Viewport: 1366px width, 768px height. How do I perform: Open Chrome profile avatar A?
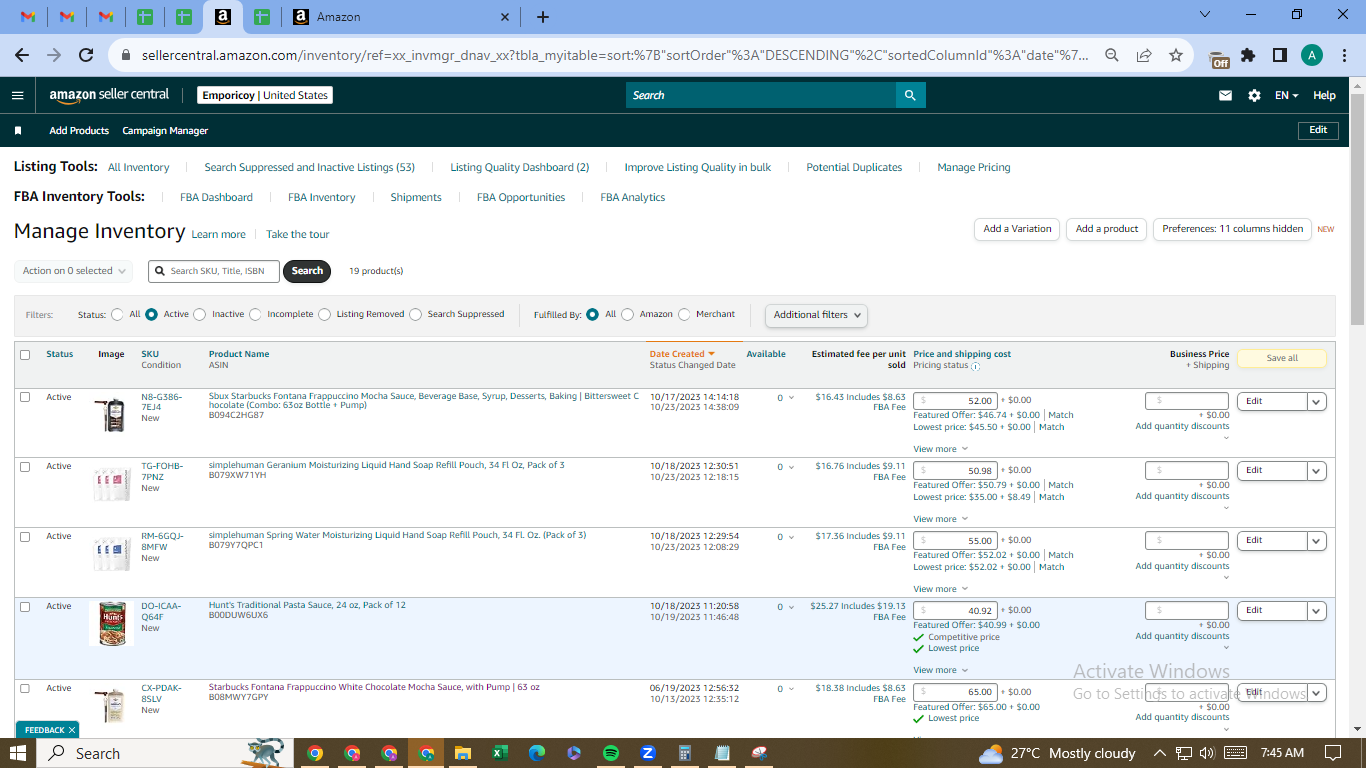(x=1312, y=56)
